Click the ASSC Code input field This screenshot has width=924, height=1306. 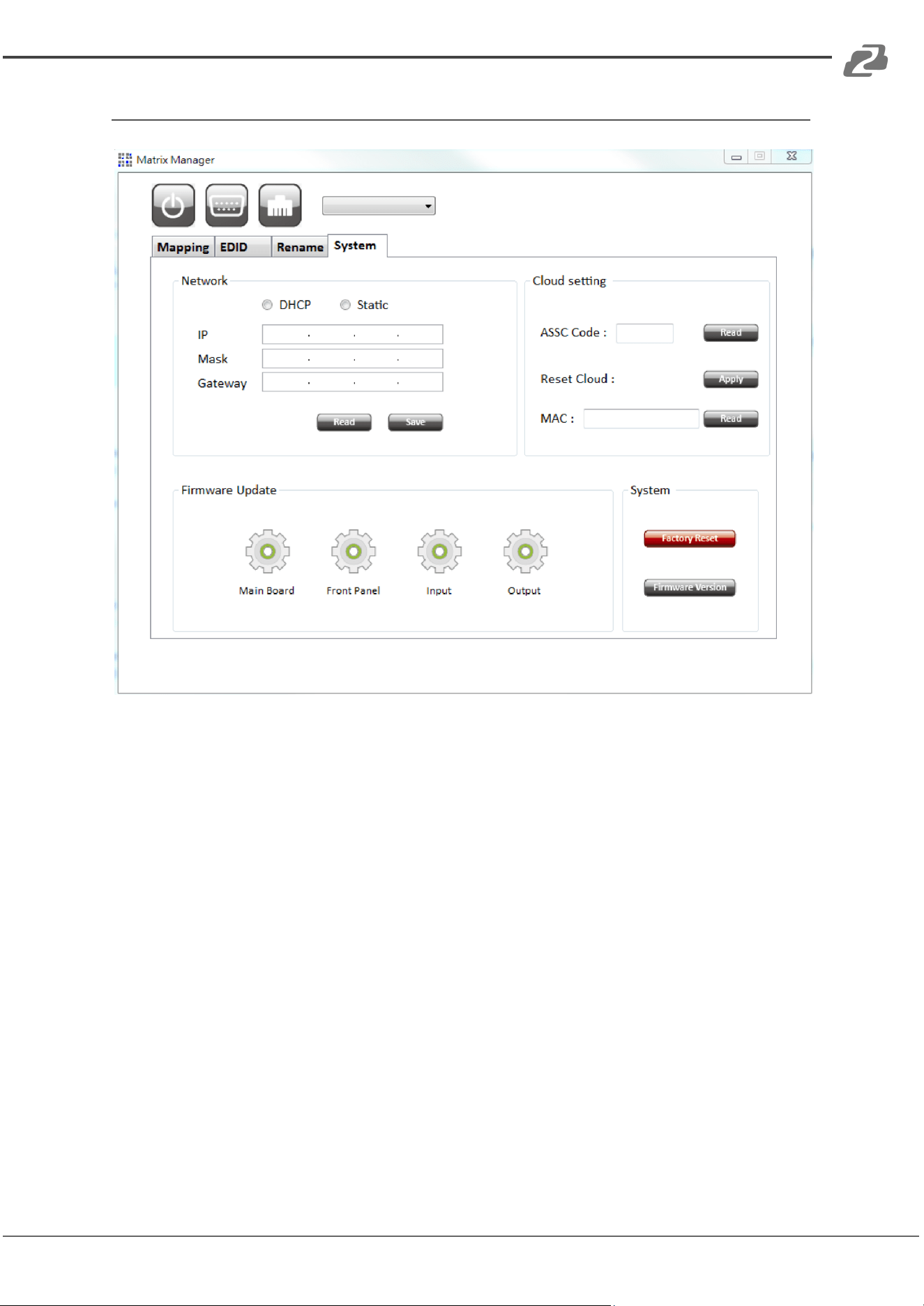coord(644,333)
